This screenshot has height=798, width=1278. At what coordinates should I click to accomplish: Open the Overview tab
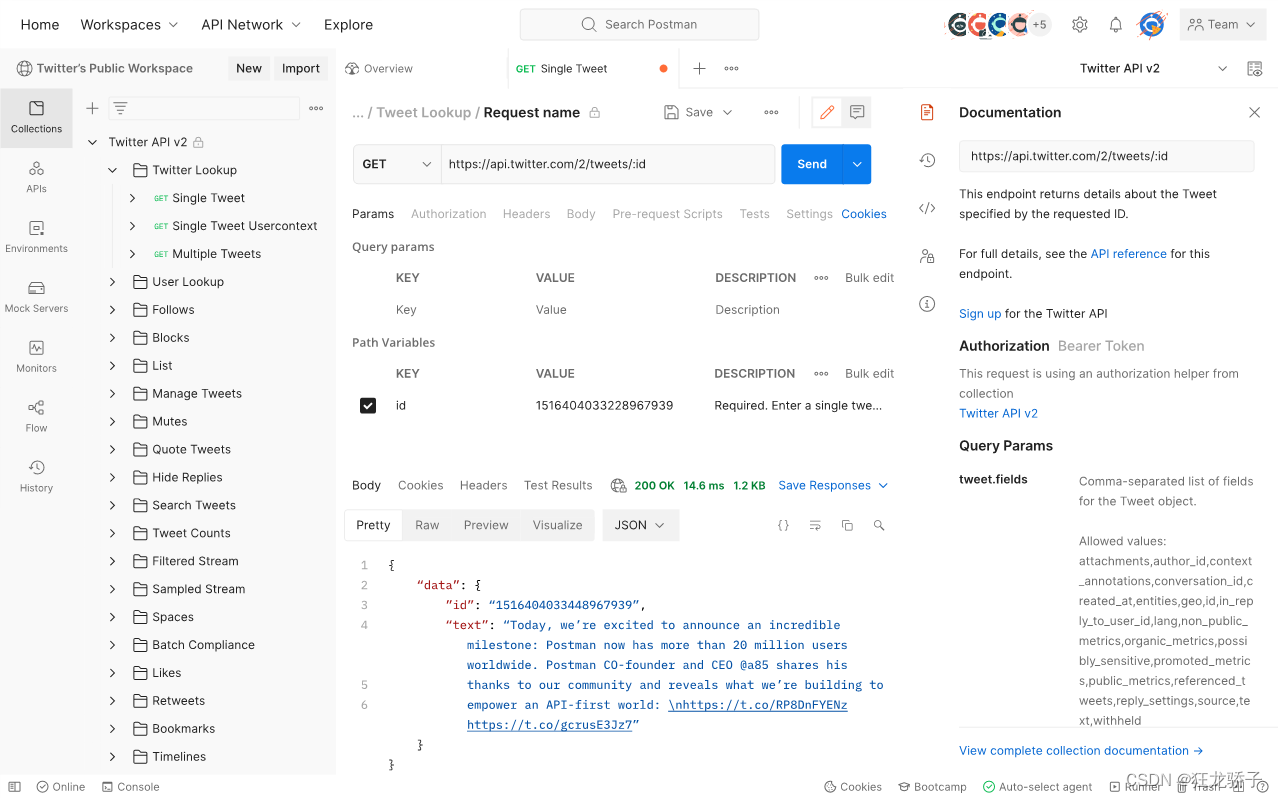click(379, 69)
